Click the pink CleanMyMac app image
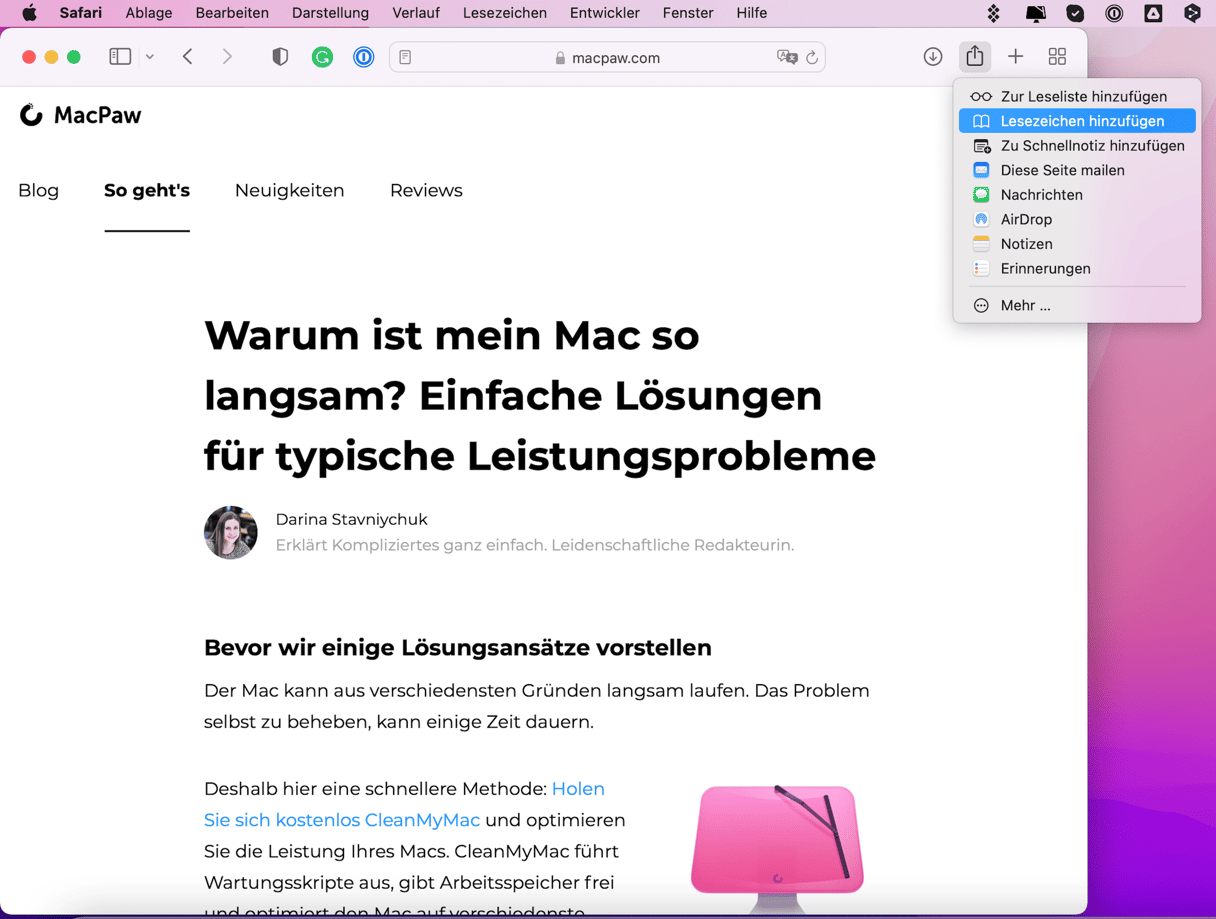This screenshot has width=1216, height=919. (x=777, y=847)
